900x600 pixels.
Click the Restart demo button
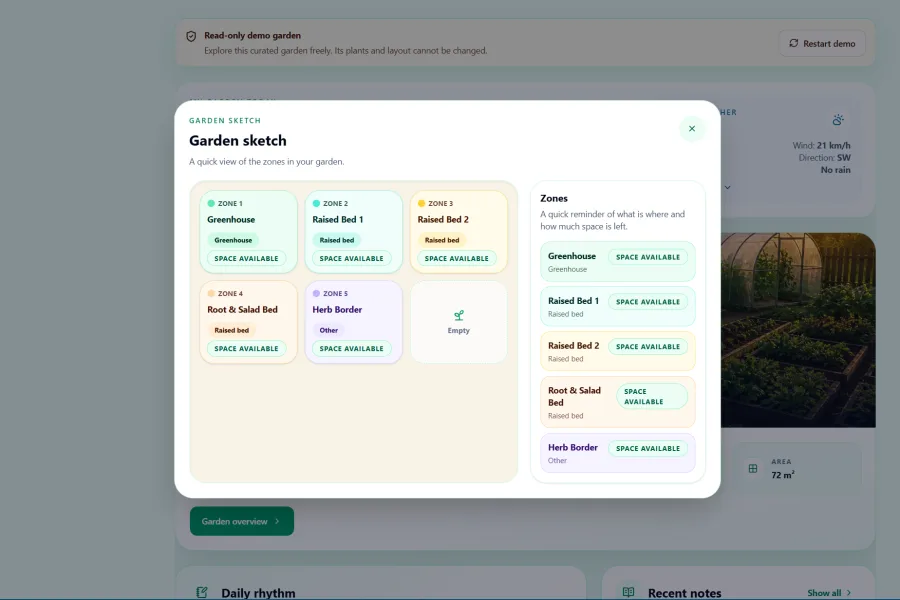click(822, 44)
